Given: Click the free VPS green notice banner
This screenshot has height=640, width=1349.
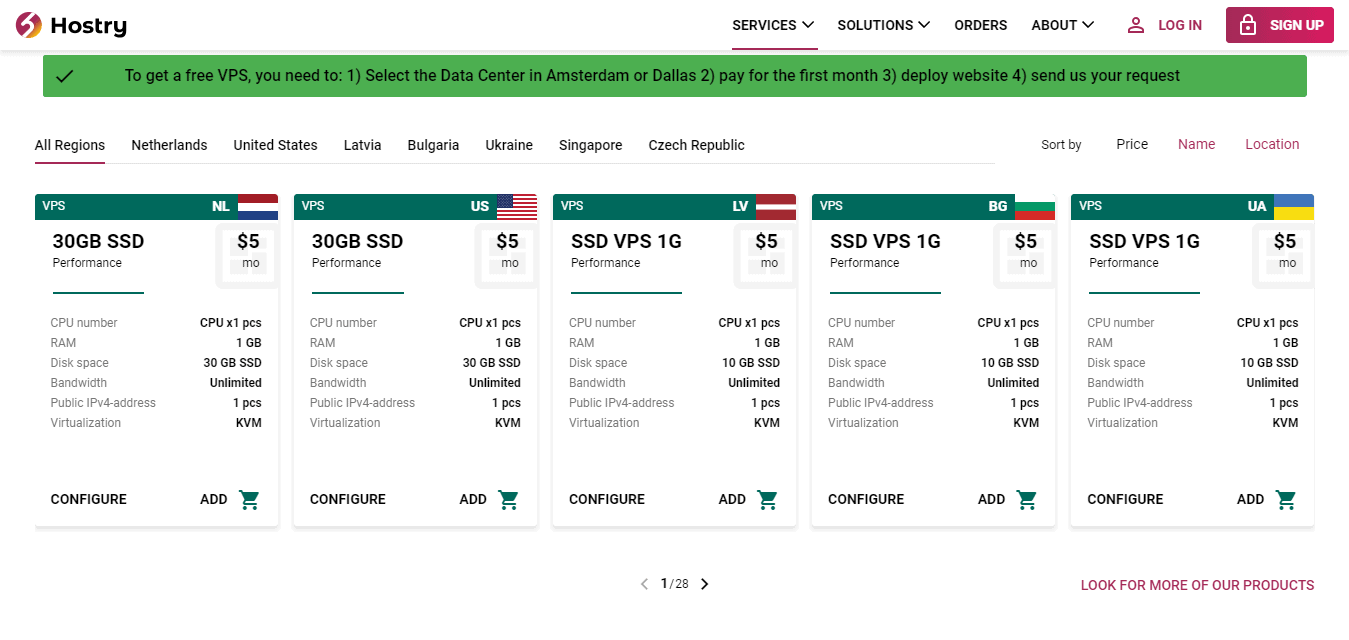Looking at the screenshot, I should pyautogui.click(x=675, y=76).
